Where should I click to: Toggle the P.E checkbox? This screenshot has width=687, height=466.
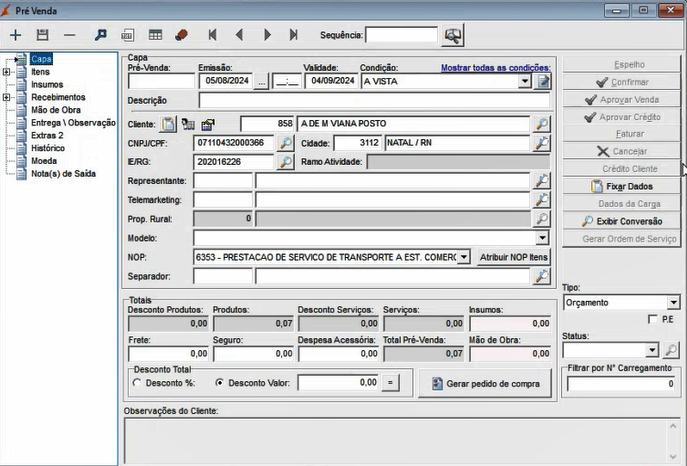(653, 319)
